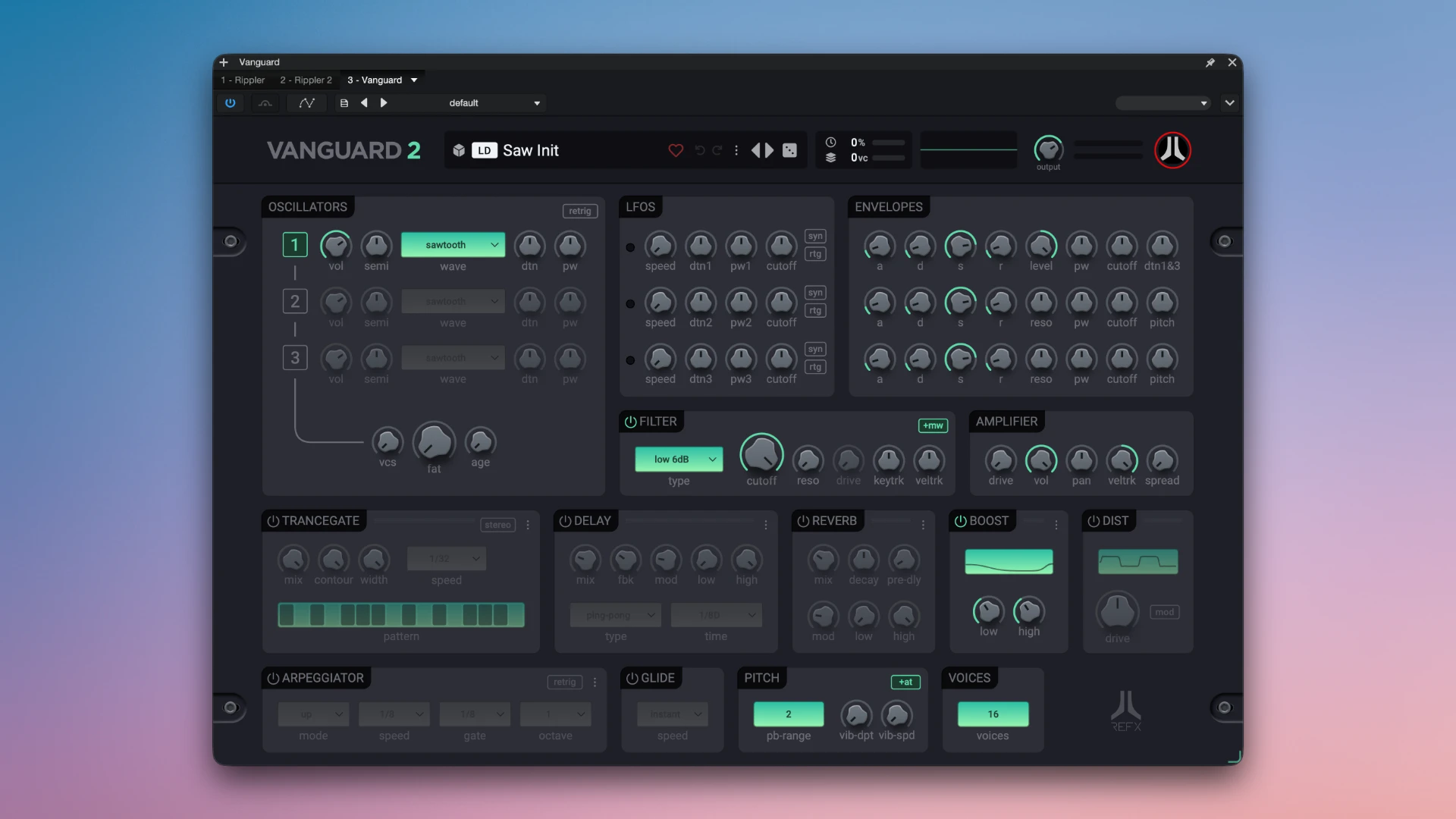The image size is (1456, 819).
Task: Open the Reverb three-dot options
Action: (x=923, y=525)
